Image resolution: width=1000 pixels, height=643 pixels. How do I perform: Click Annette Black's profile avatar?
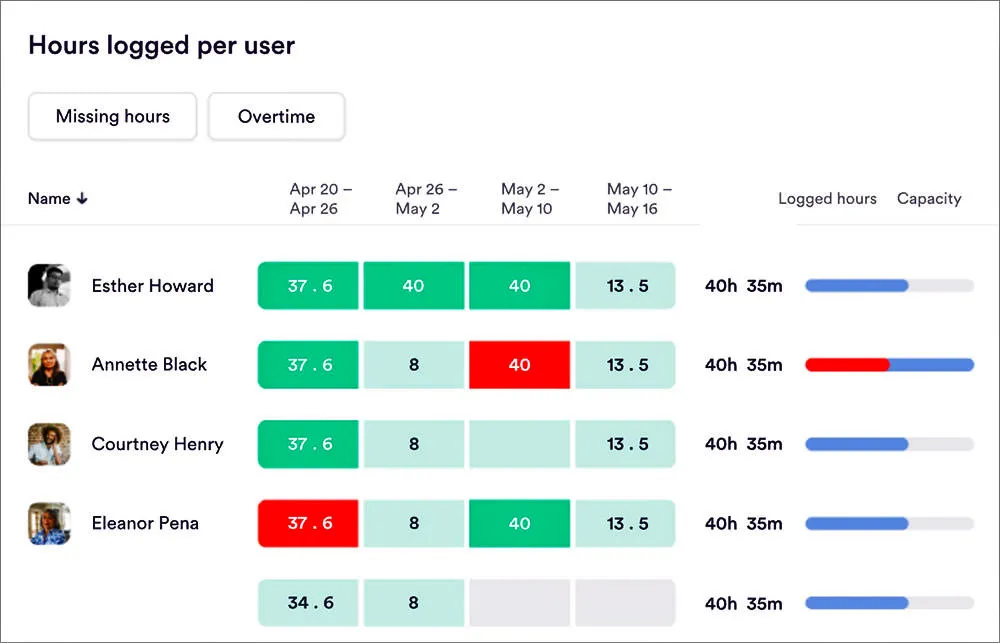tap(49, 365)
